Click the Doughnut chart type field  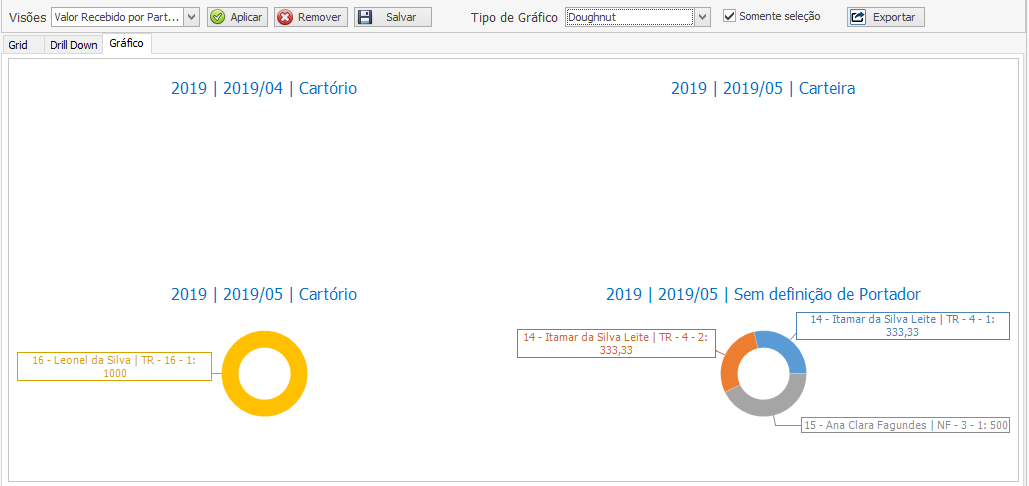point(629,17)
